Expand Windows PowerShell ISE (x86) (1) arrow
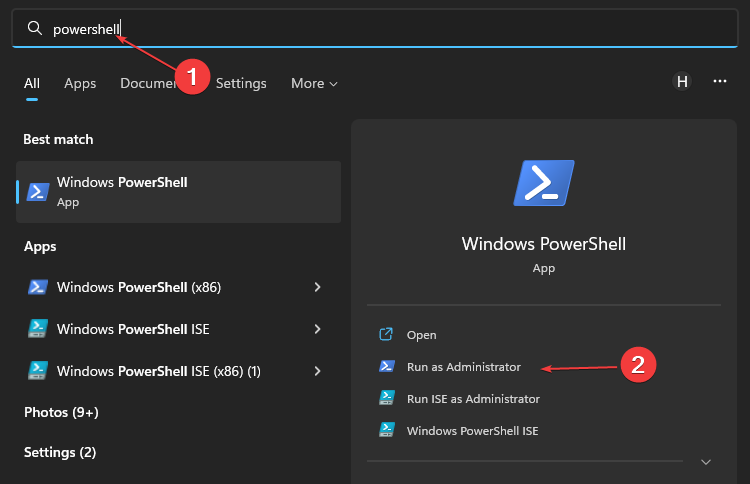750x484 pixels. [x=318, y=371]
